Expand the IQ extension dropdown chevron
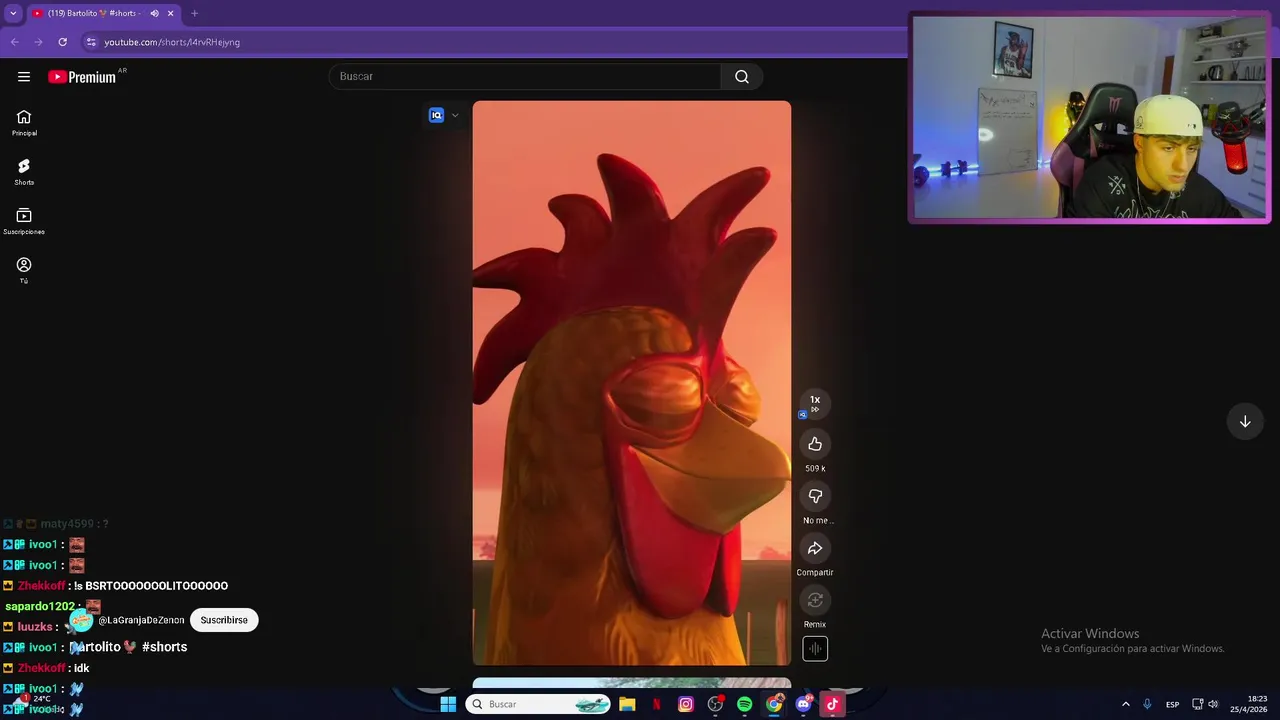 [455, 115]
